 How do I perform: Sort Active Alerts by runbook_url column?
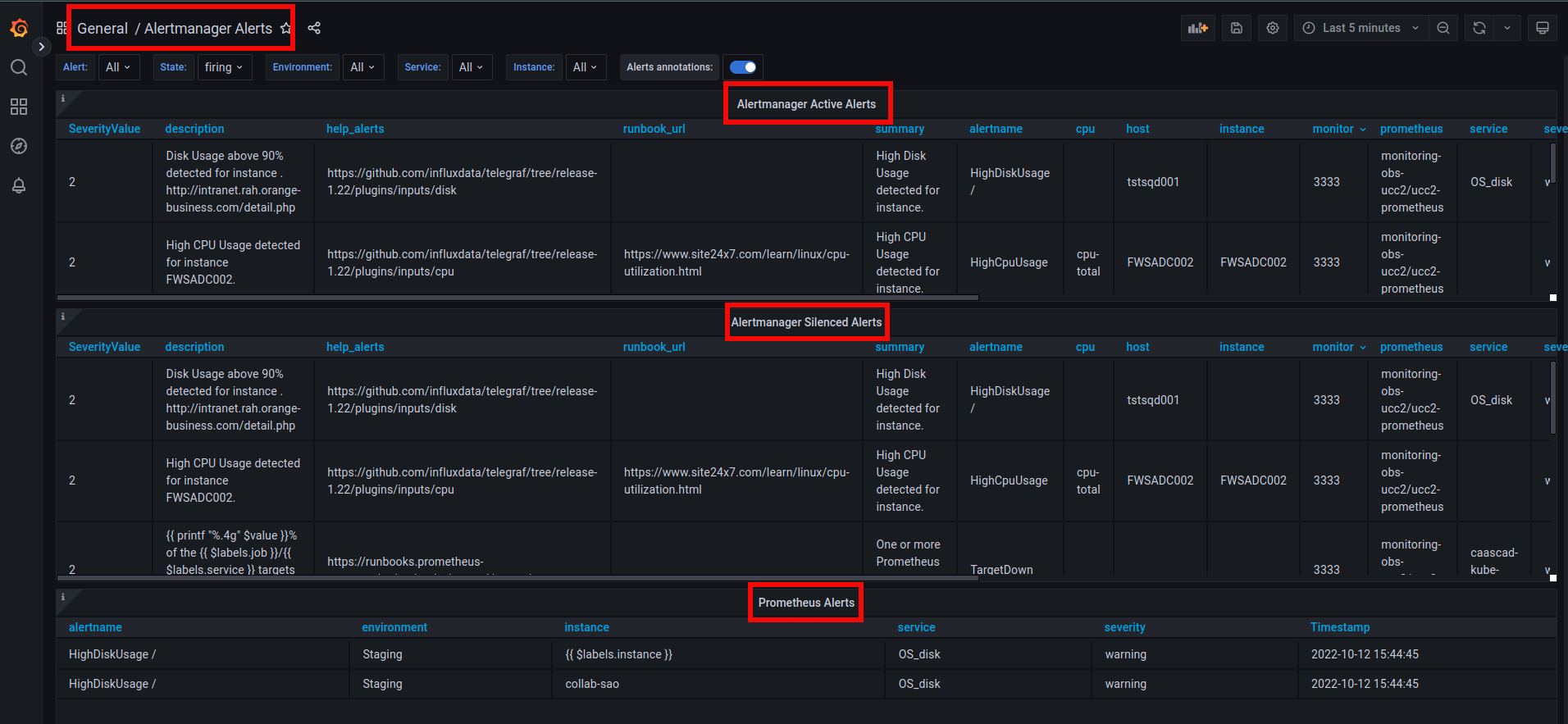tap(654, 129)
